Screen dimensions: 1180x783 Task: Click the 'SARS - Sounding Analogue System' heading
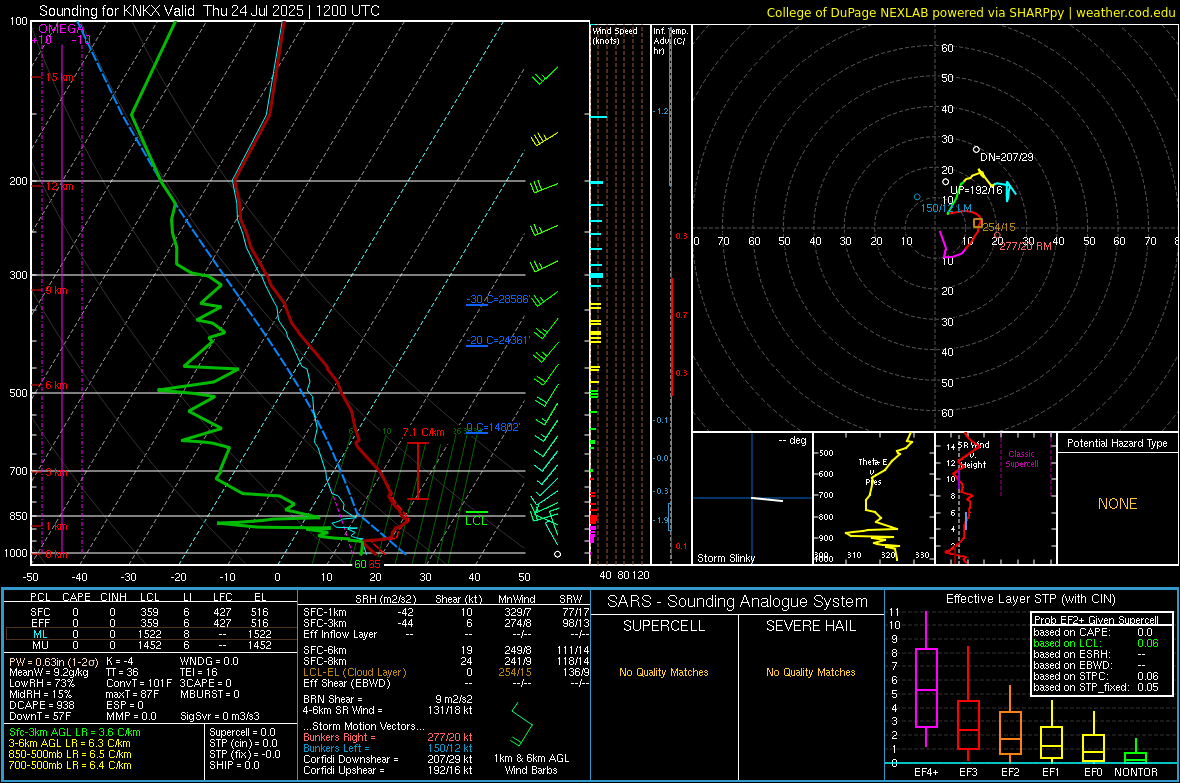[x=738, y=602]
